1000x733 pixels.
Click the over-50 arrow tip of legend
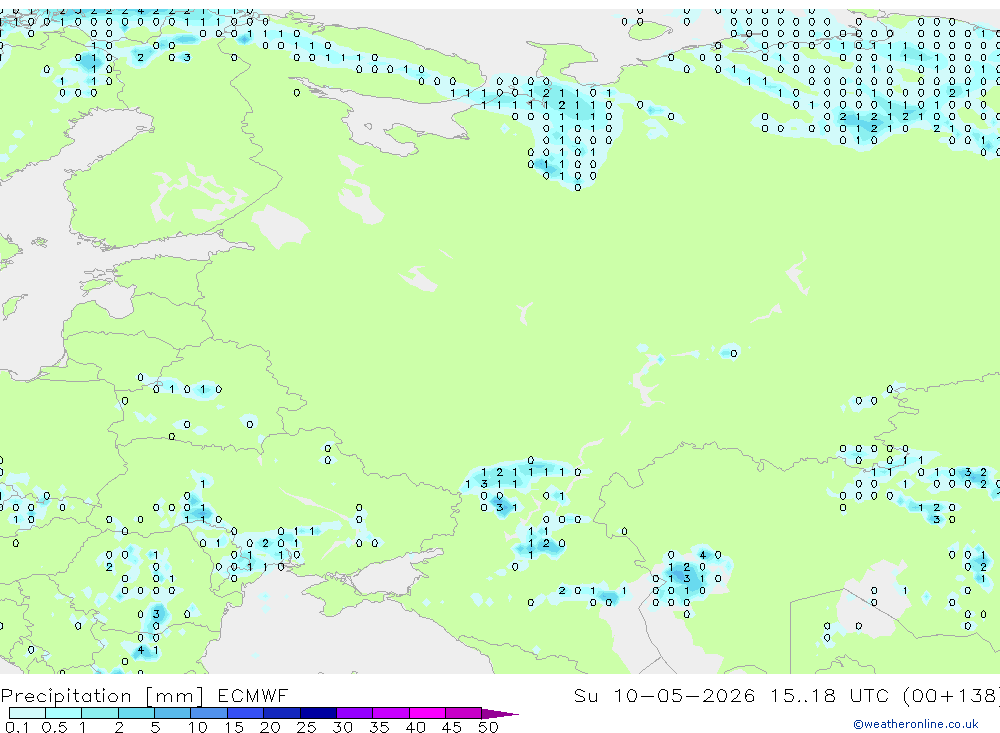500,713
